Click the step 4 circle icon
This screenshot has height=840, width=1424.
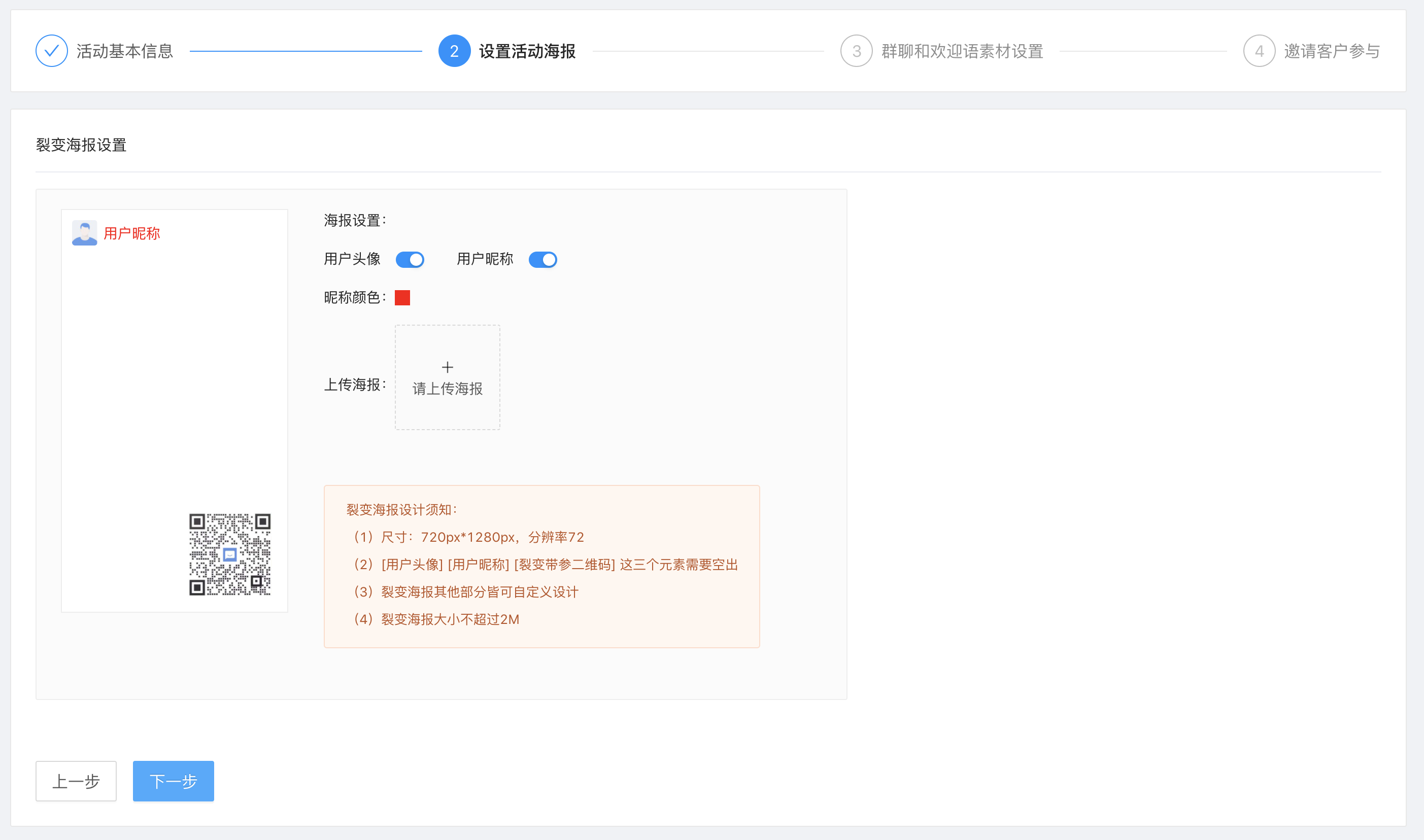point(1259,51)
